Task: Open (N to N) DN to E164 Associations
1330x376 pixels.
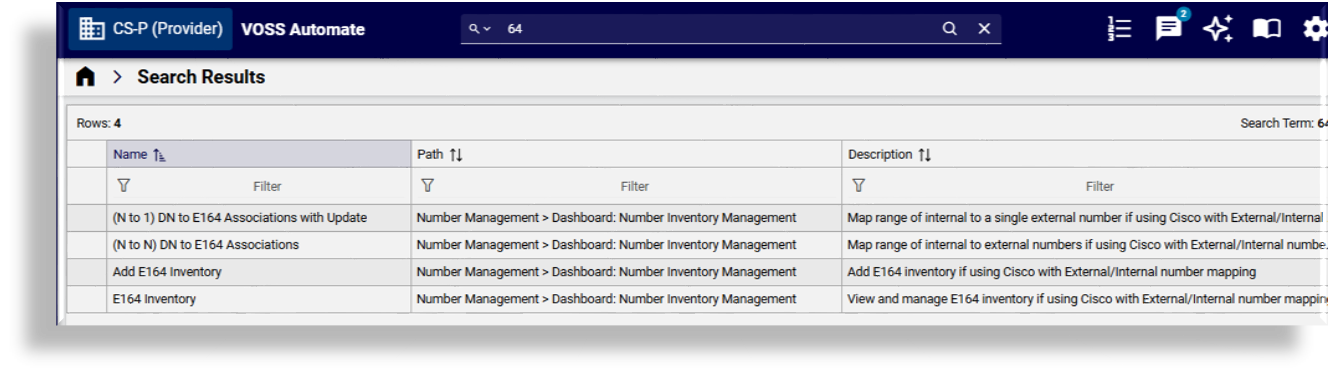Action: pos(206,244)
